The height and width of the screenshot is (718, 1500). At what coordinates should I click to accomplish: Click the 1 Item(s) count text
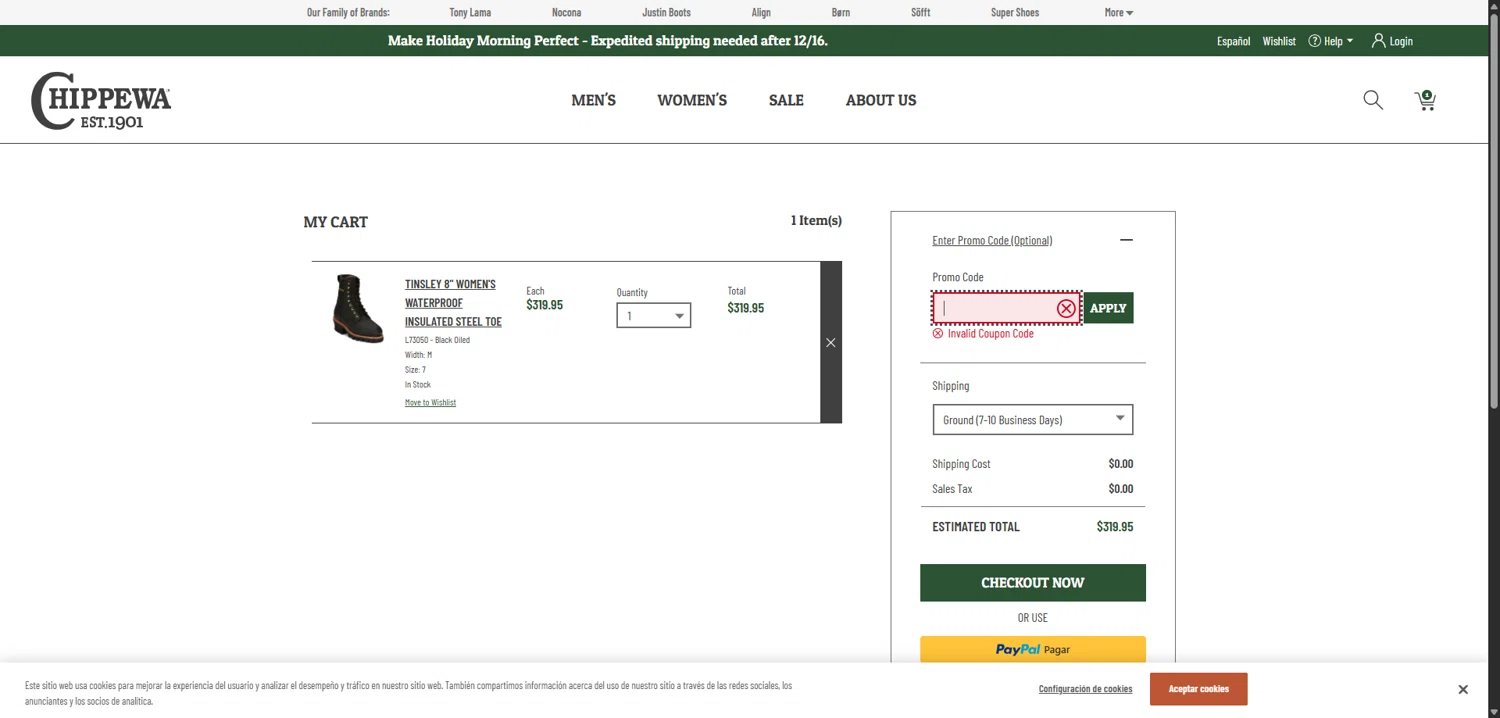tap(816, 220)
